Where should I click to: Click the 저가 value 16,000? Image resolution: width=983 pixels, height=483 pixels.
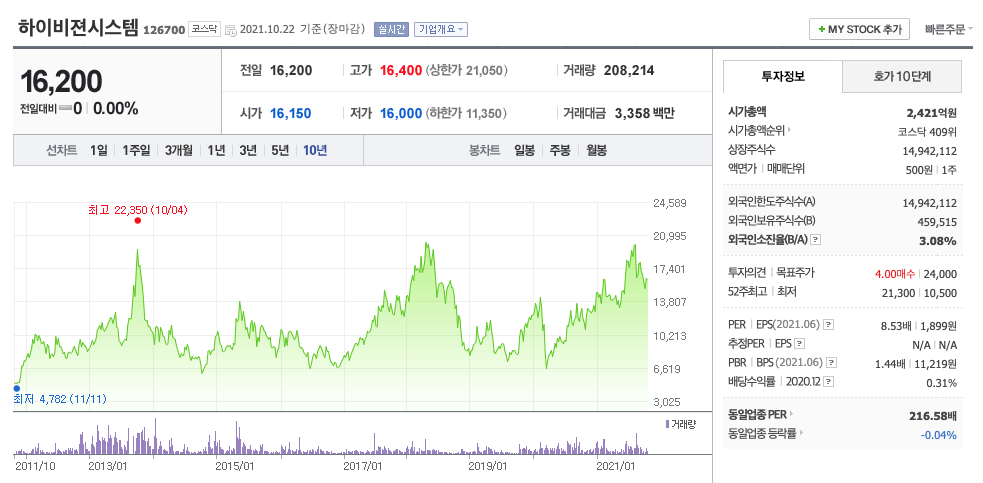pyautogui.click(x=401, y=114)
